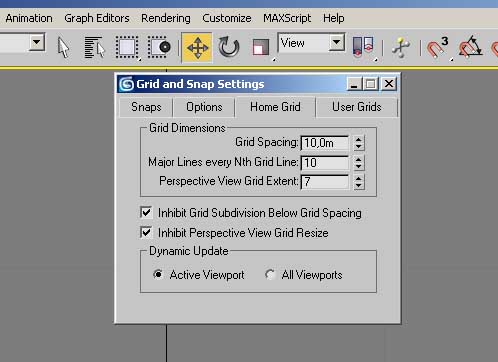Click the Grid Spacing input field

click(325, 143)
